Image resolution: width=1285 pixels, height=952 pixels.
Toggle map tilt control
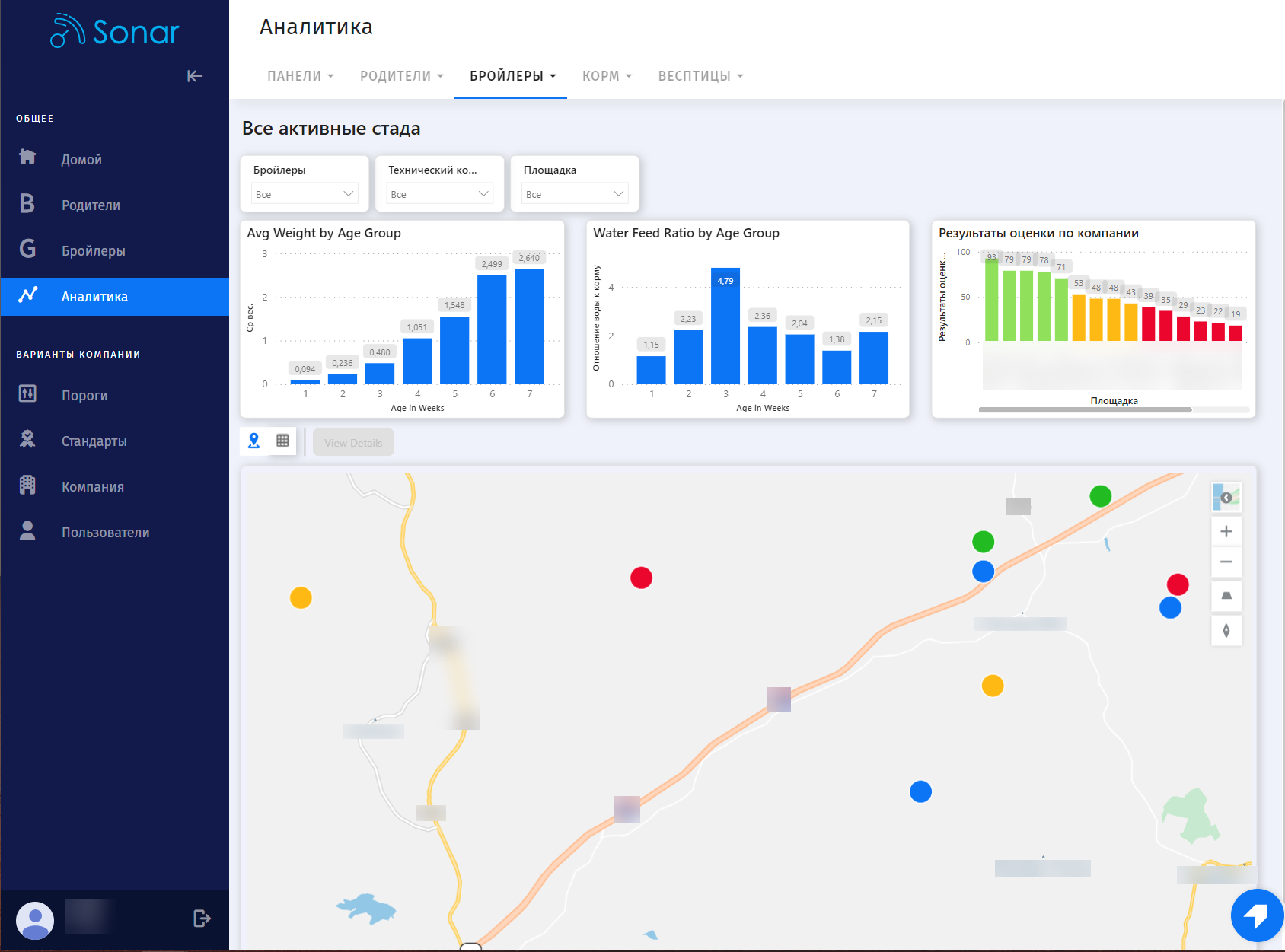coord(1226,596)
